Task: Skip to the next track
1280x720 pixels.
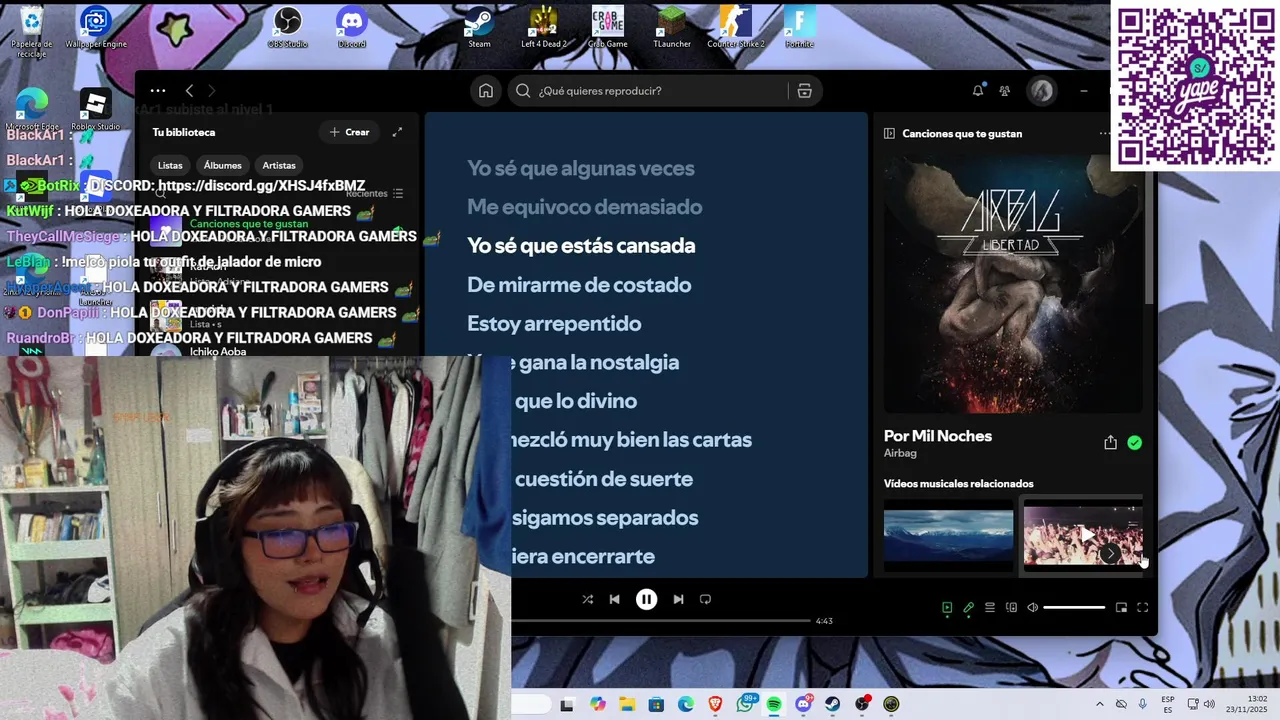Action: [x=678, y=599]
